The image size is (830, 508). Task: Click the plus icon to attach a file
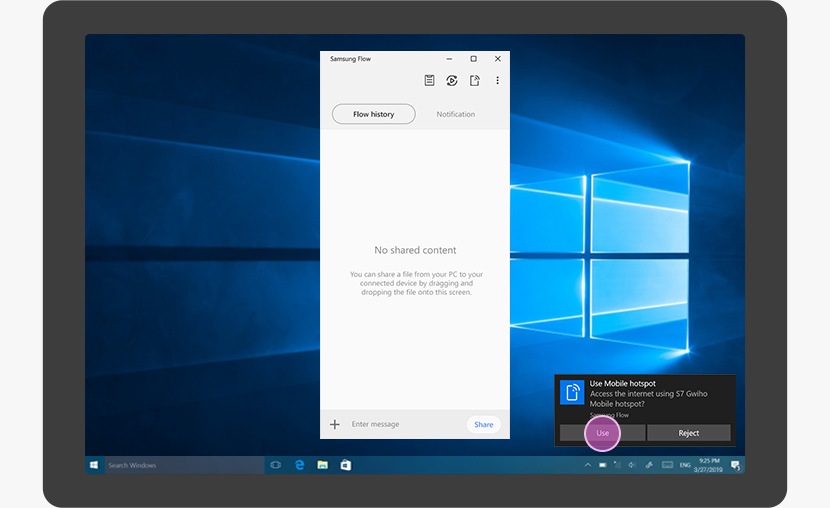(335, 424)
